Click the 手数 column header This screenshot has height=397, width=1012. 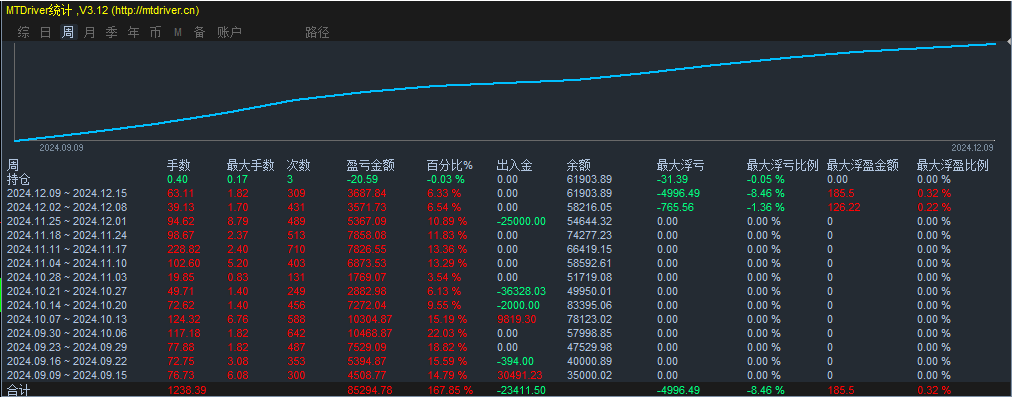click(179, 165)
